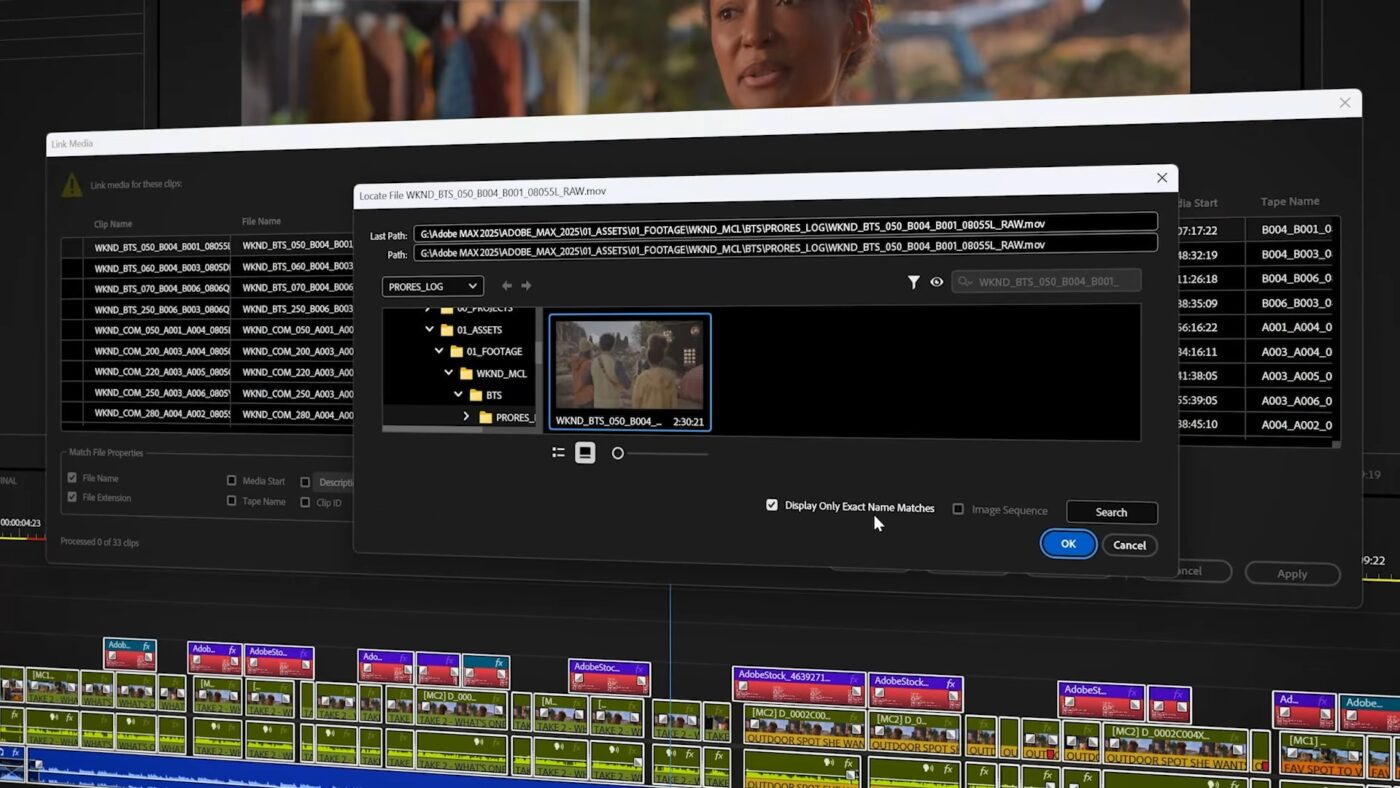Viewport: 1400px width, 788px height.
Task: Collapse the 01_ASSETS tree folder
Action: (430, 330)
